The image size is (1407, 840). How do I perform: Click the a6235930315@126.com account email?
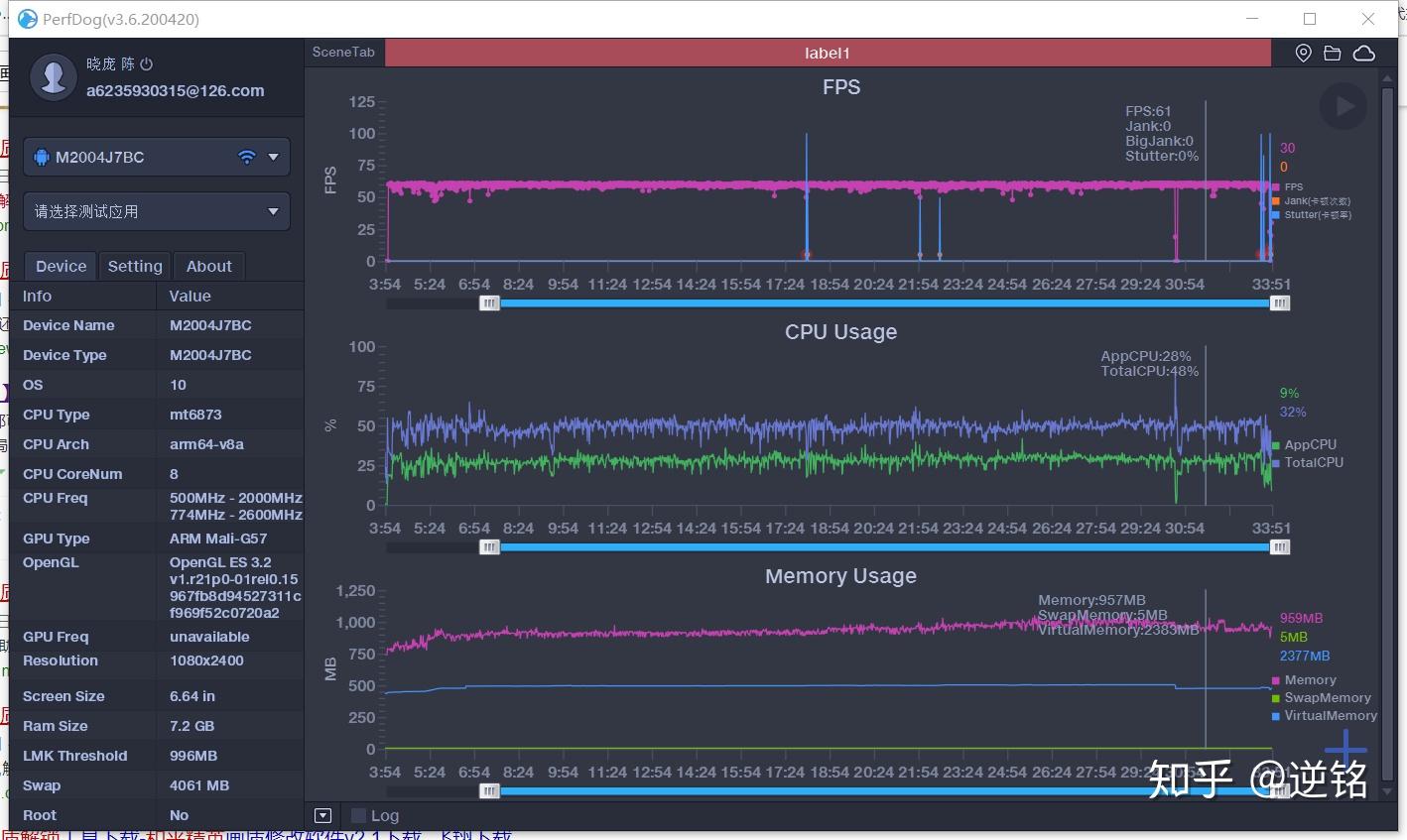coord(176,90)
